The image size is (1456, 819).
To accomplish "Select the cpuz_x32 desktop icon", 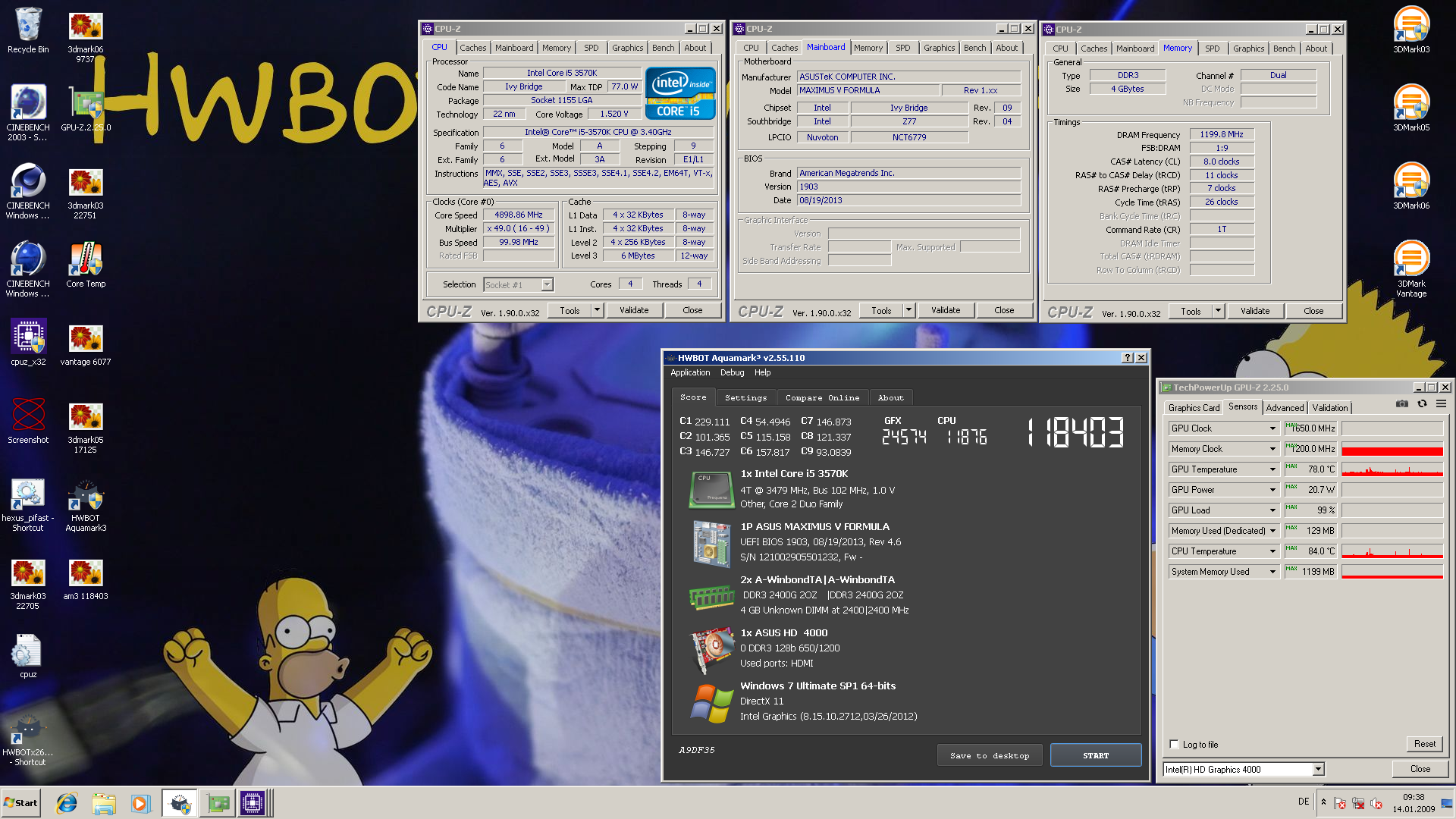I will [28, 343].
